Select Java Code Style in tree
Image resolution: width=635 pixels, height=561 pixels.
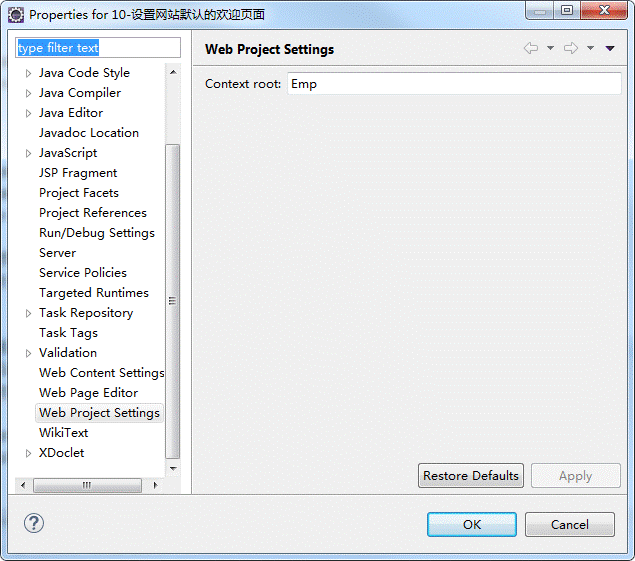pos(84,73)
